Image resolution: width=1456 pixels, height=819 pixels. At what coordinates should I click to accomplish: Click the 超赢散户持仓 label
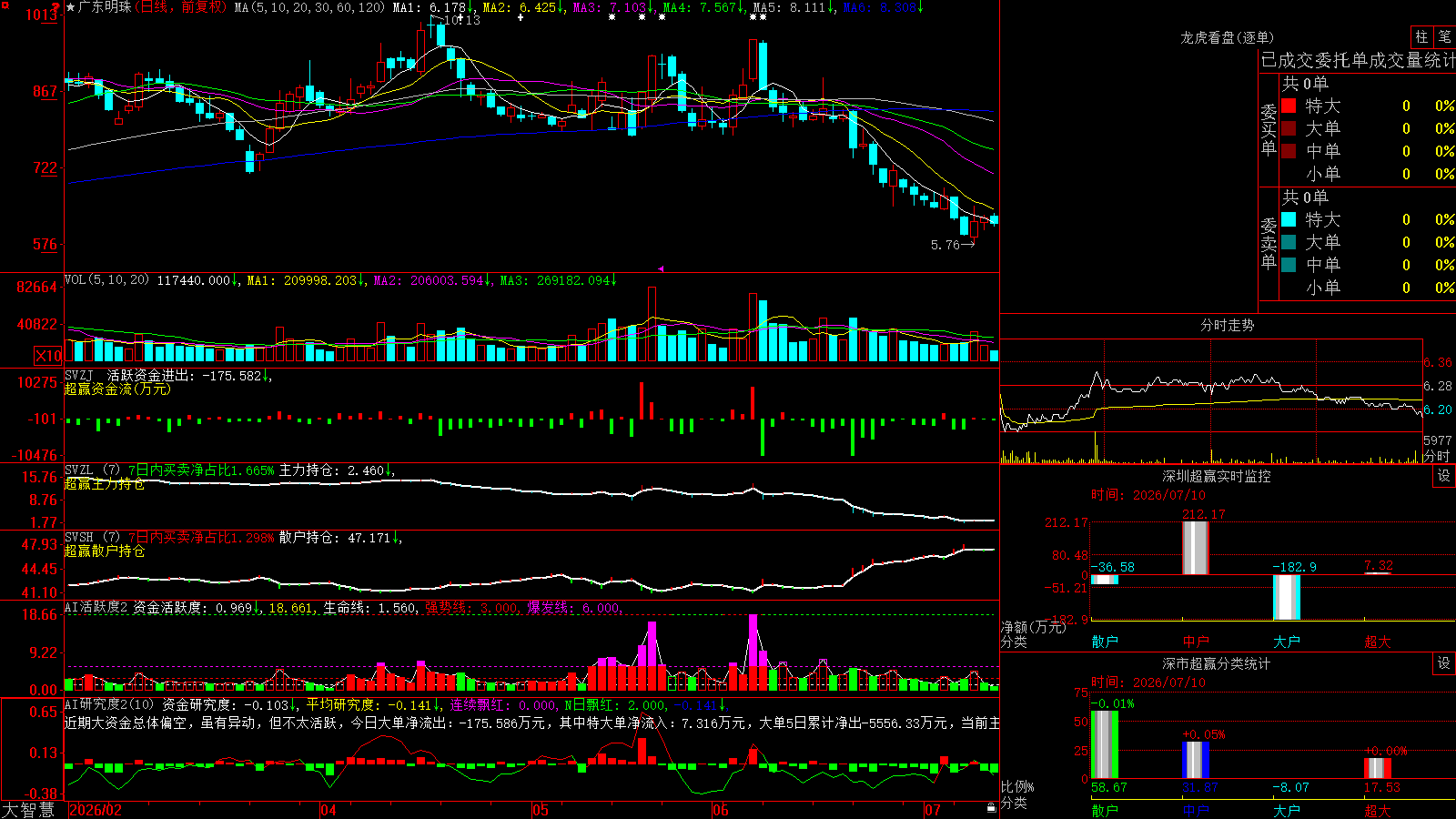(x=105, y=551)
